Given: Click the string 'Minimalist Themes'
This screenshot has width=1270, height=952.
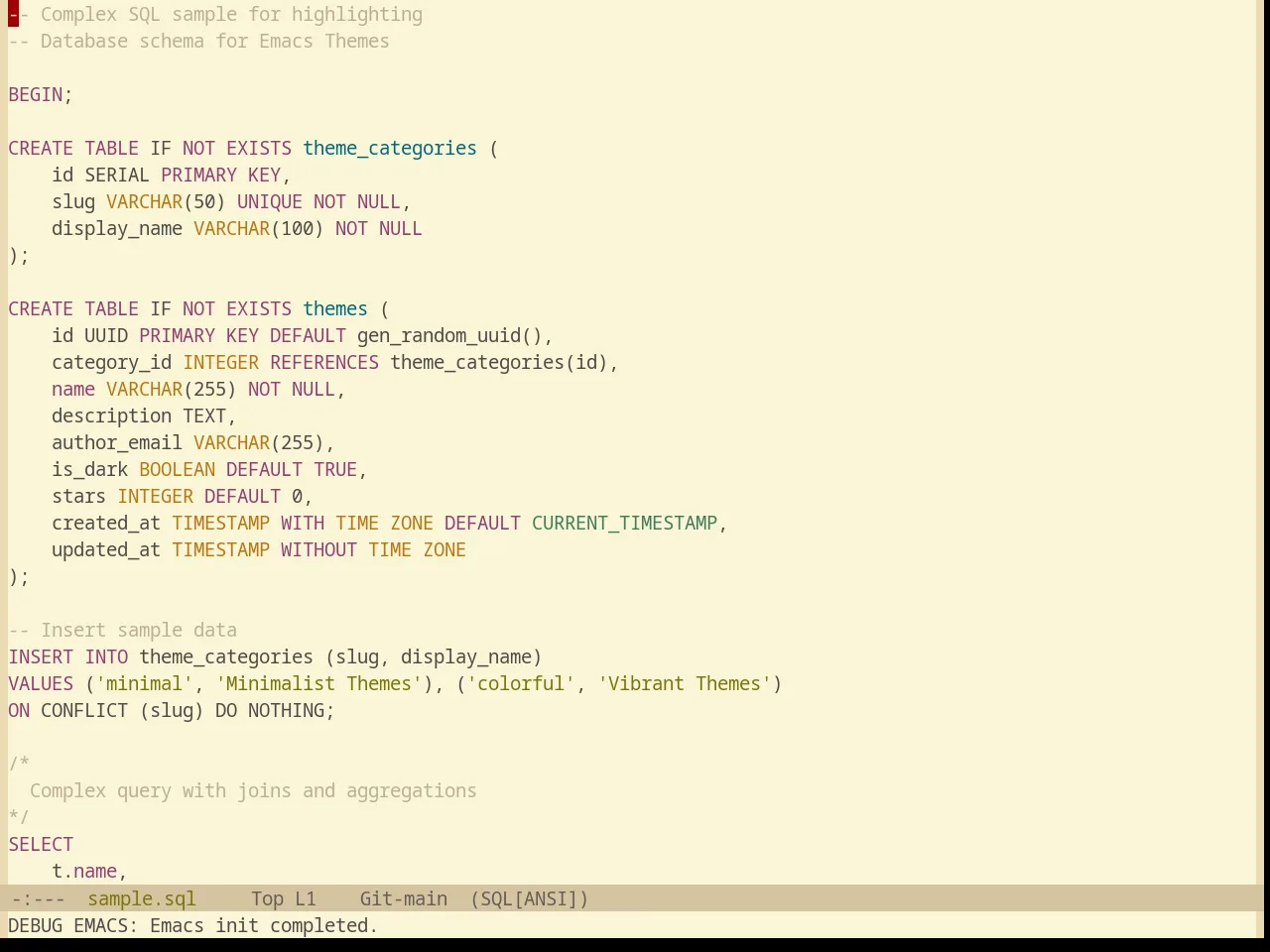Looking at the screenshot, I should pyautogui.click(x=319, y=683).
